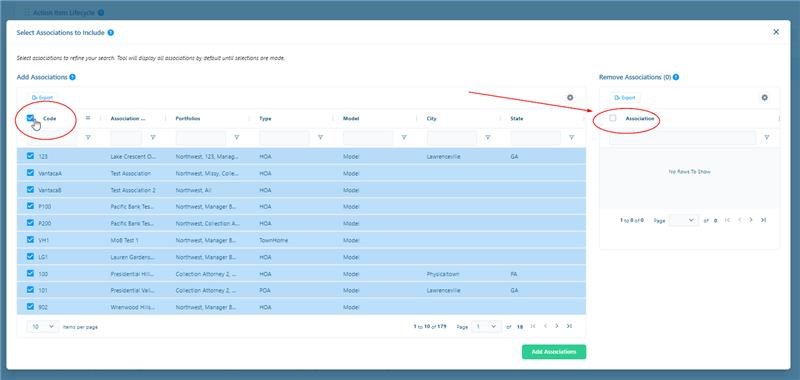
Task: Uncheck row 902 checkbox
Action: coord(31,307)
